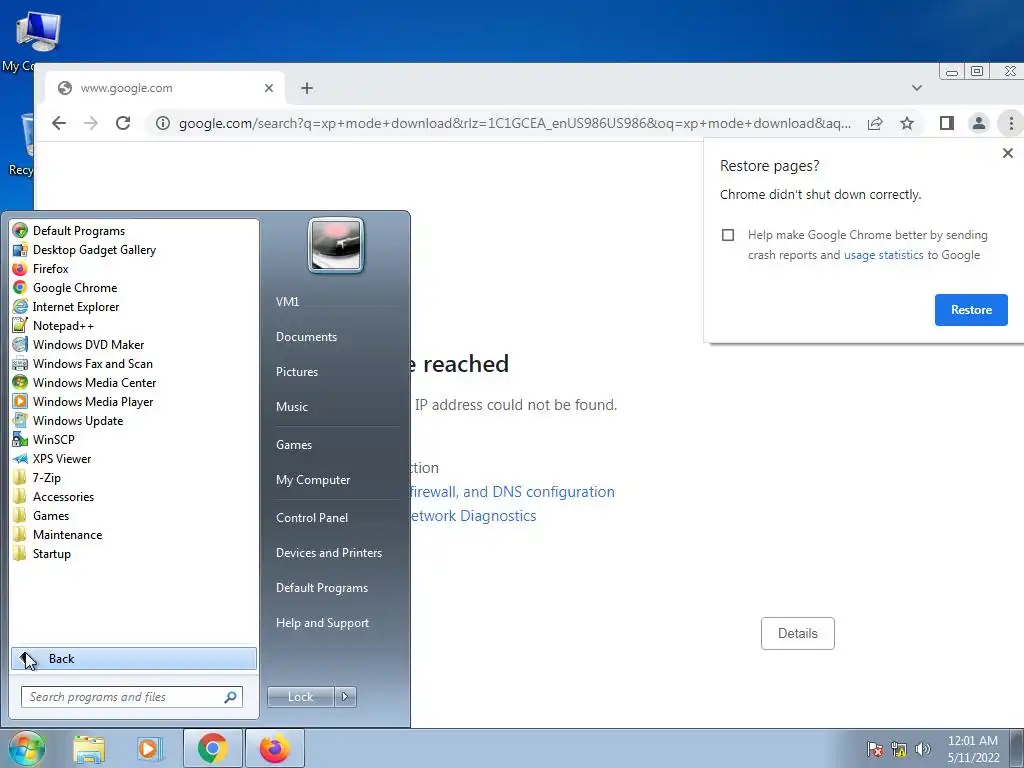Launch Windows Media Center
Viewport: 1024px width, 768px height.
(x=84, y=382)
